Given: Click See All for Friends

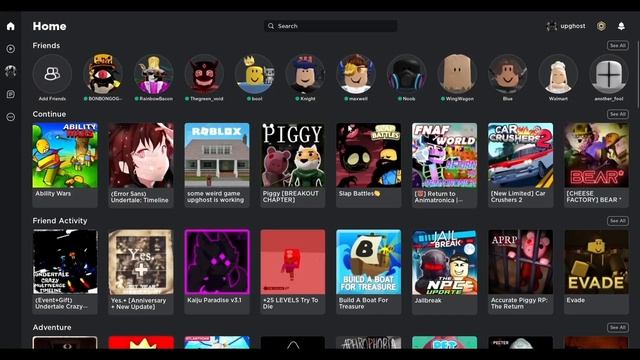Looking at the screenshot, I should tap(618, 45).
